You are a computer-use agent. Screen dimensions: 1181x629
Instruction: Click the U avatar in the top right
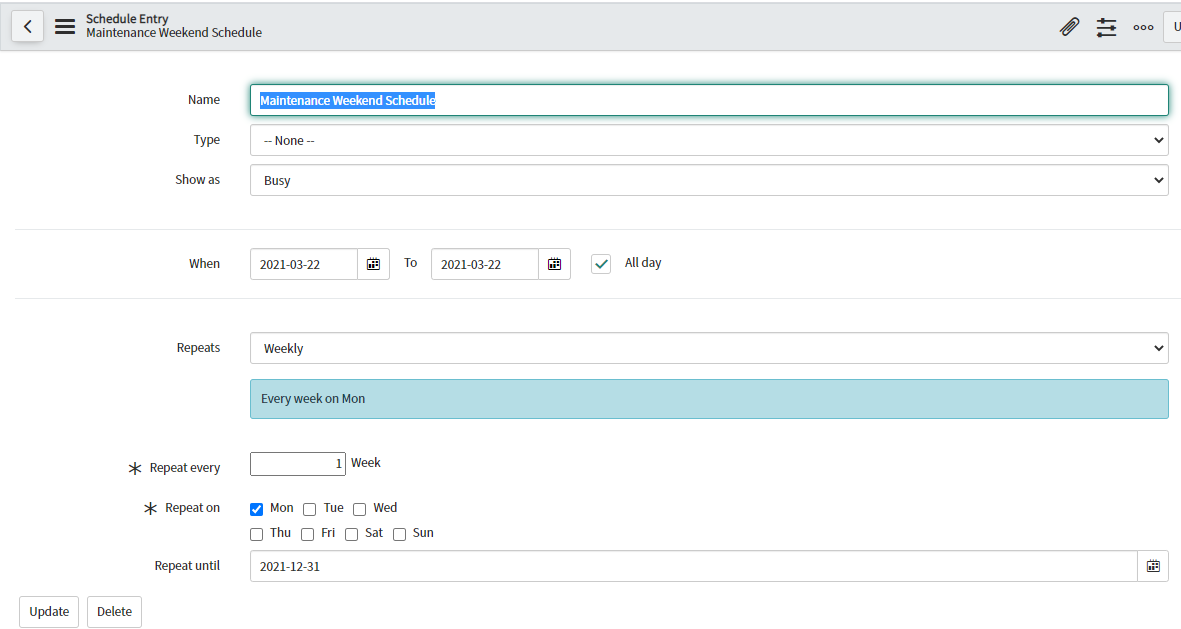[1174, 26]
